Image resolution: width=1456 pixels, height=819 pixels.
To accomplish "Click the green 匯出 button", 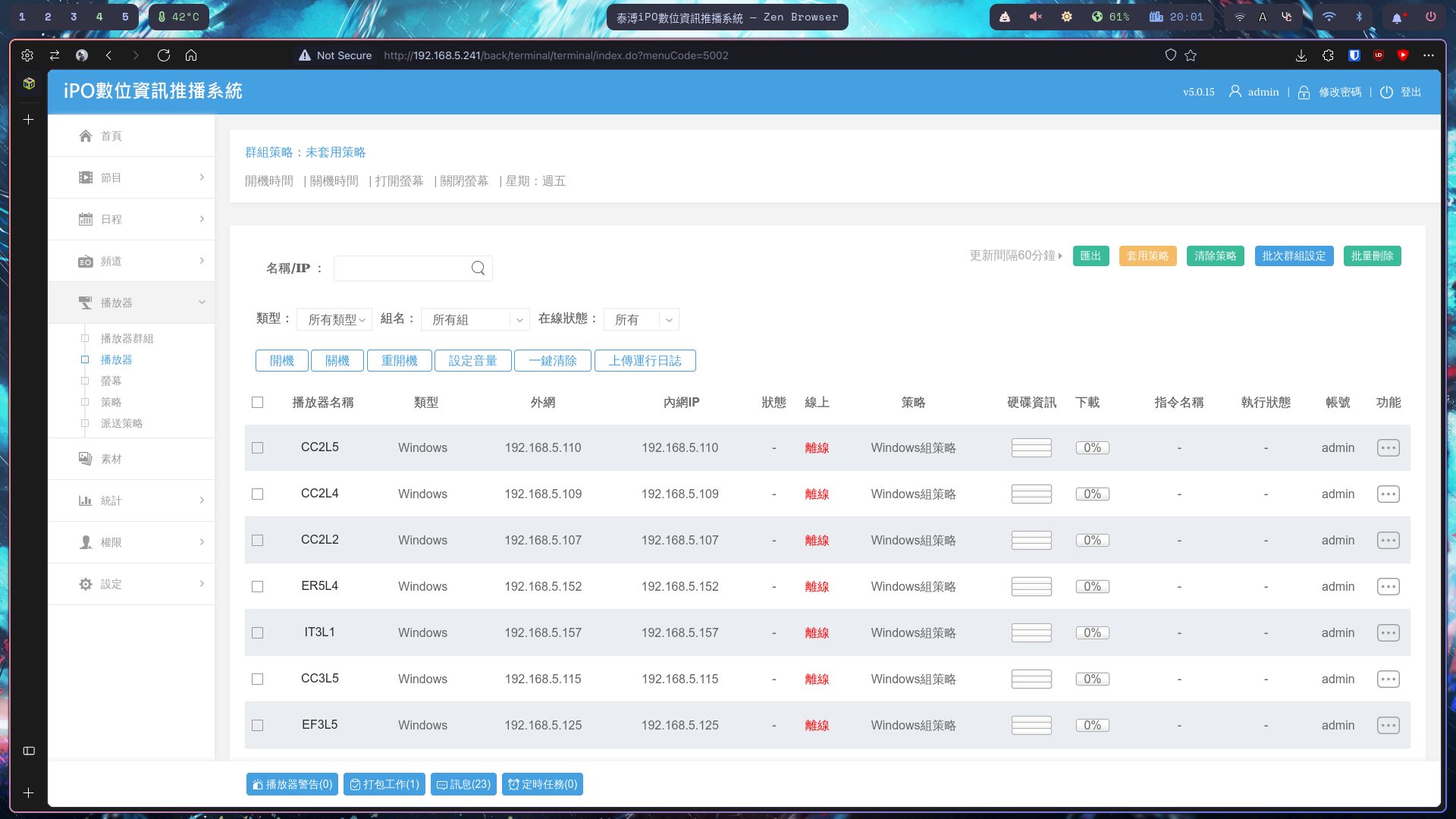I will tap(1090, 256).
